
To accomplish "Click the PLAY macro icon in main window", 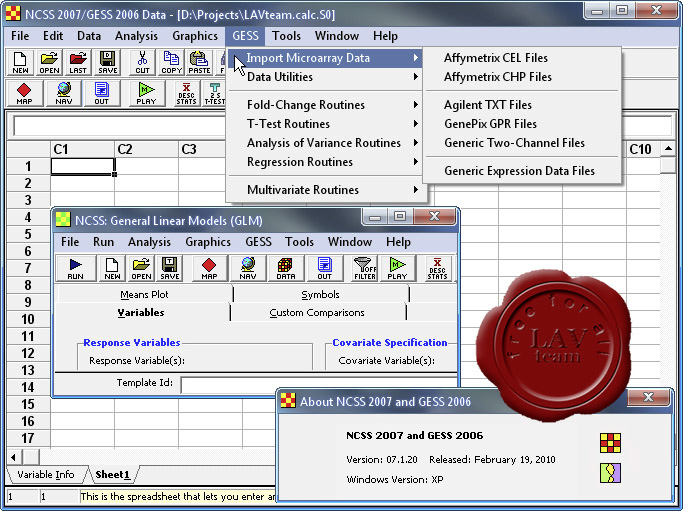I will coord(146,94).
